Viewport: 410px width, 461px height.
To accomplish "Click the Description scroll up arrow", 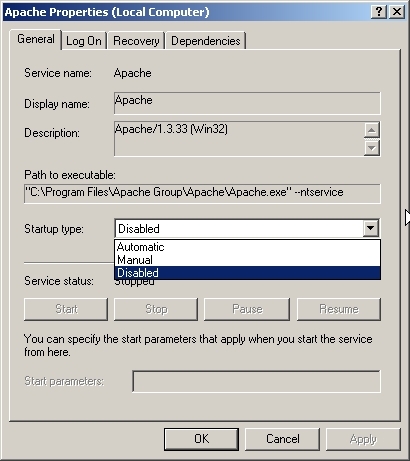I will pos(371,130).
